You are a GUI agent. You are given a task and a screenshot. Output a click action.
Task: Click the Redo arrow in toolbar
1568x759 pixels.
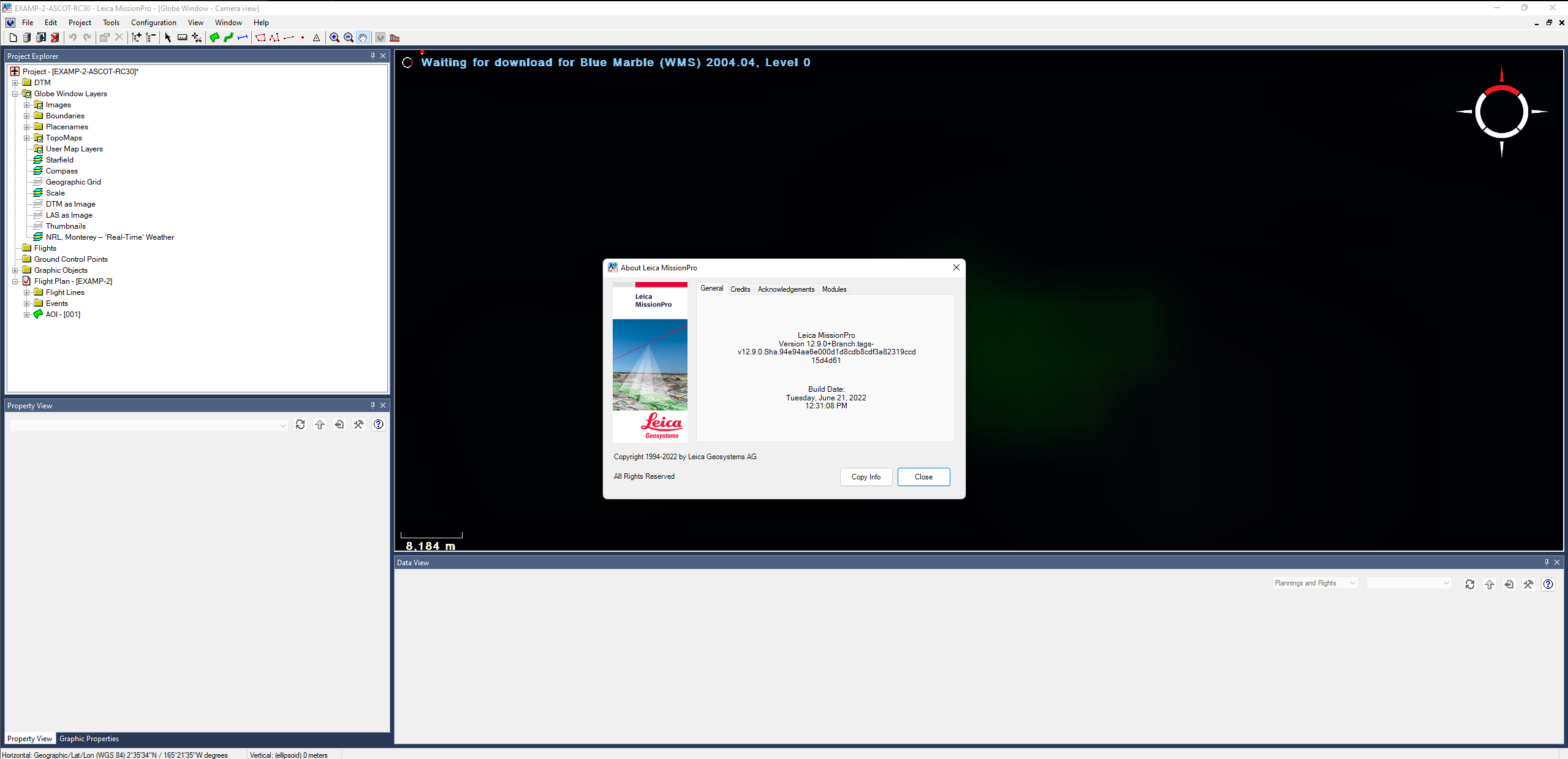tap(87, 38)
